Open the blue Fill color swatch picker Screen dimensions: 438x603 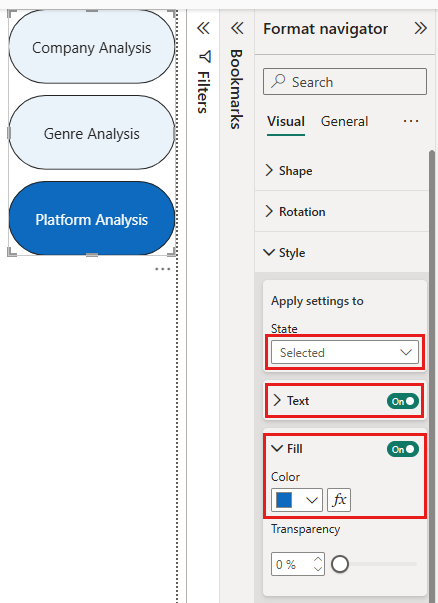296,500
